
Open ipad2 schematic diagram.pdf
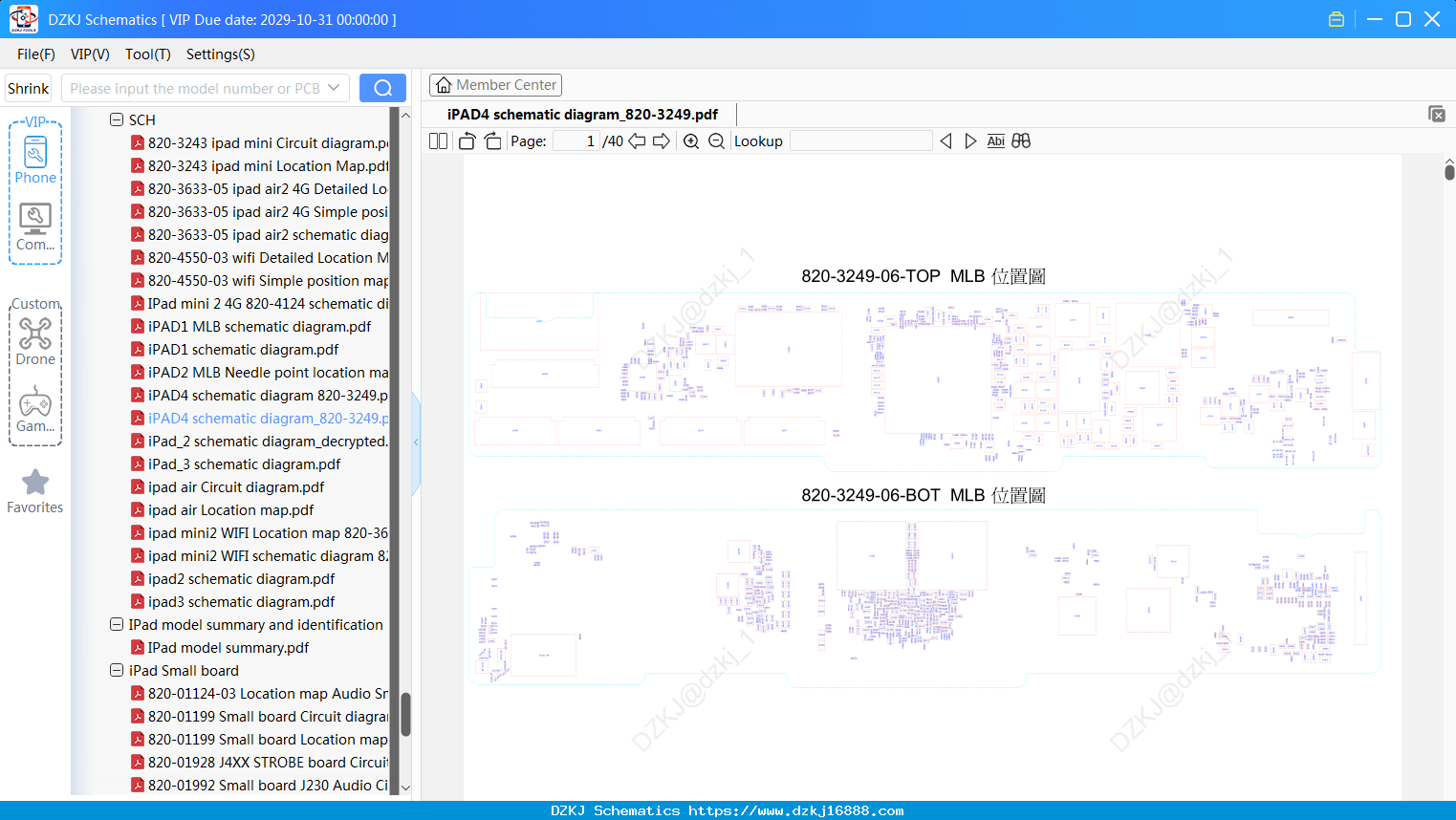tap(242, 579)
